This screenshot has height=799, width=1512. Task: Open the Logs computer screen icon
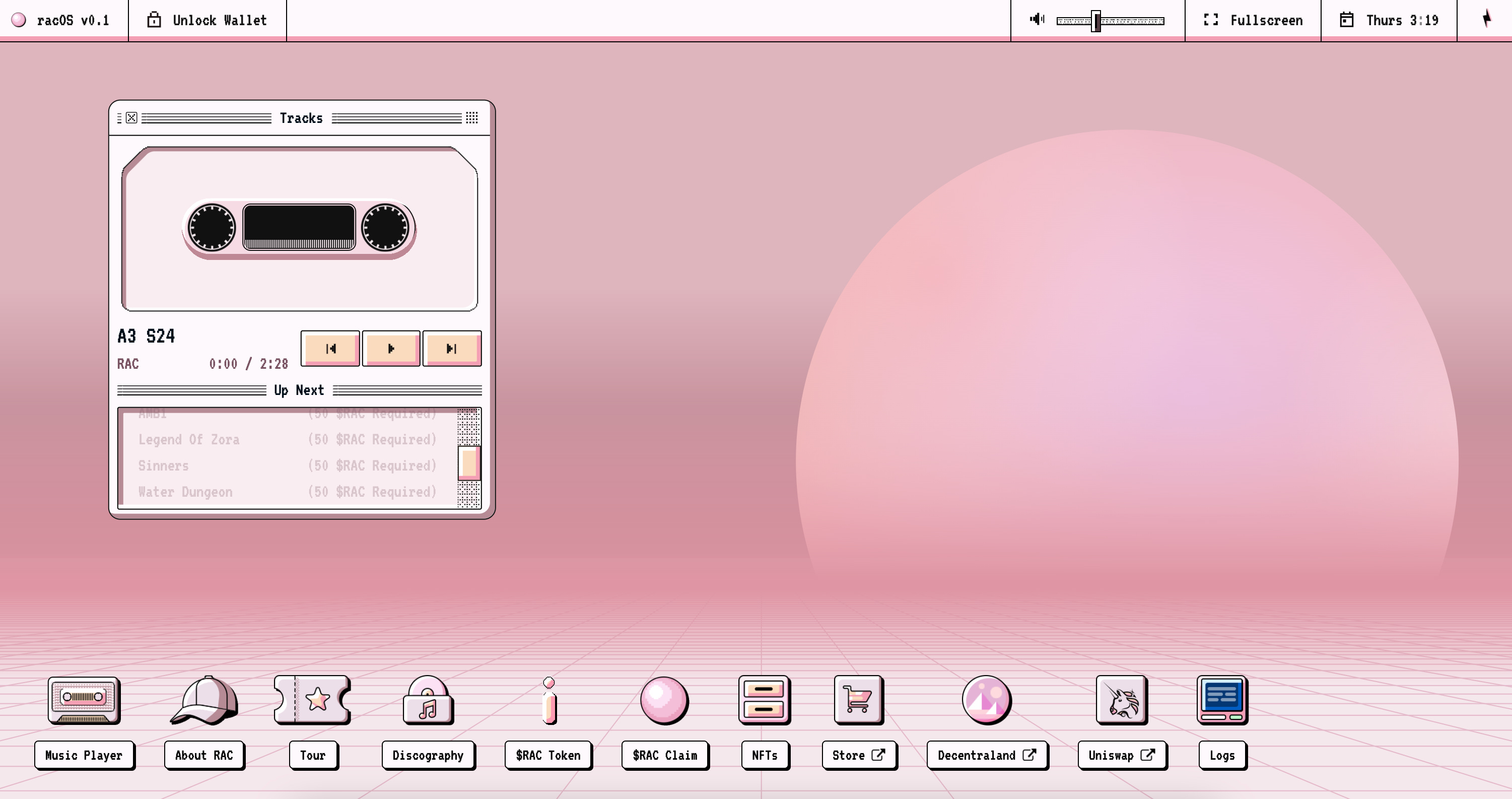tap(1222, 700)
